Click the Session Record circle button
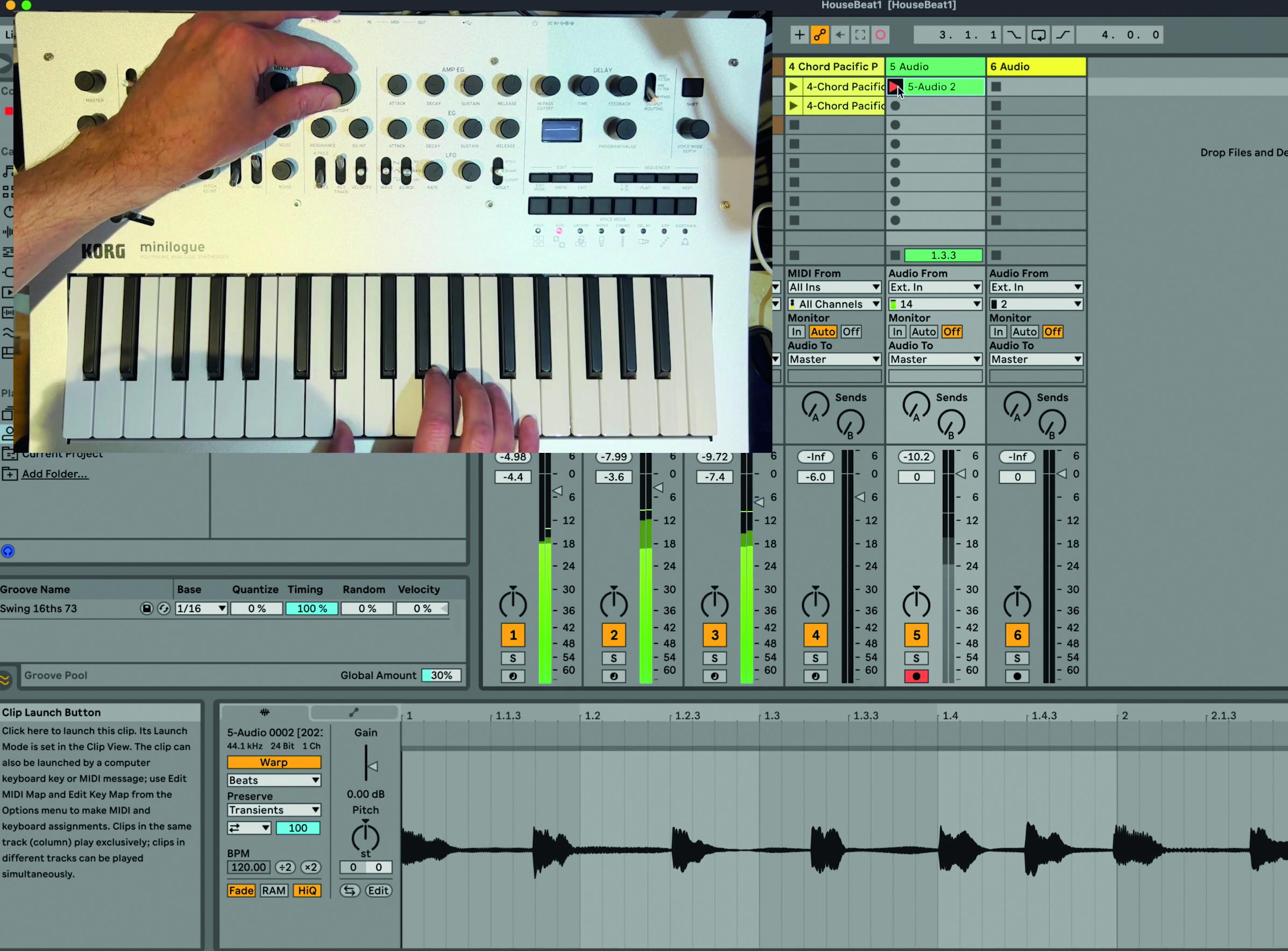1288x951 pixels. (x=880, y=35)
